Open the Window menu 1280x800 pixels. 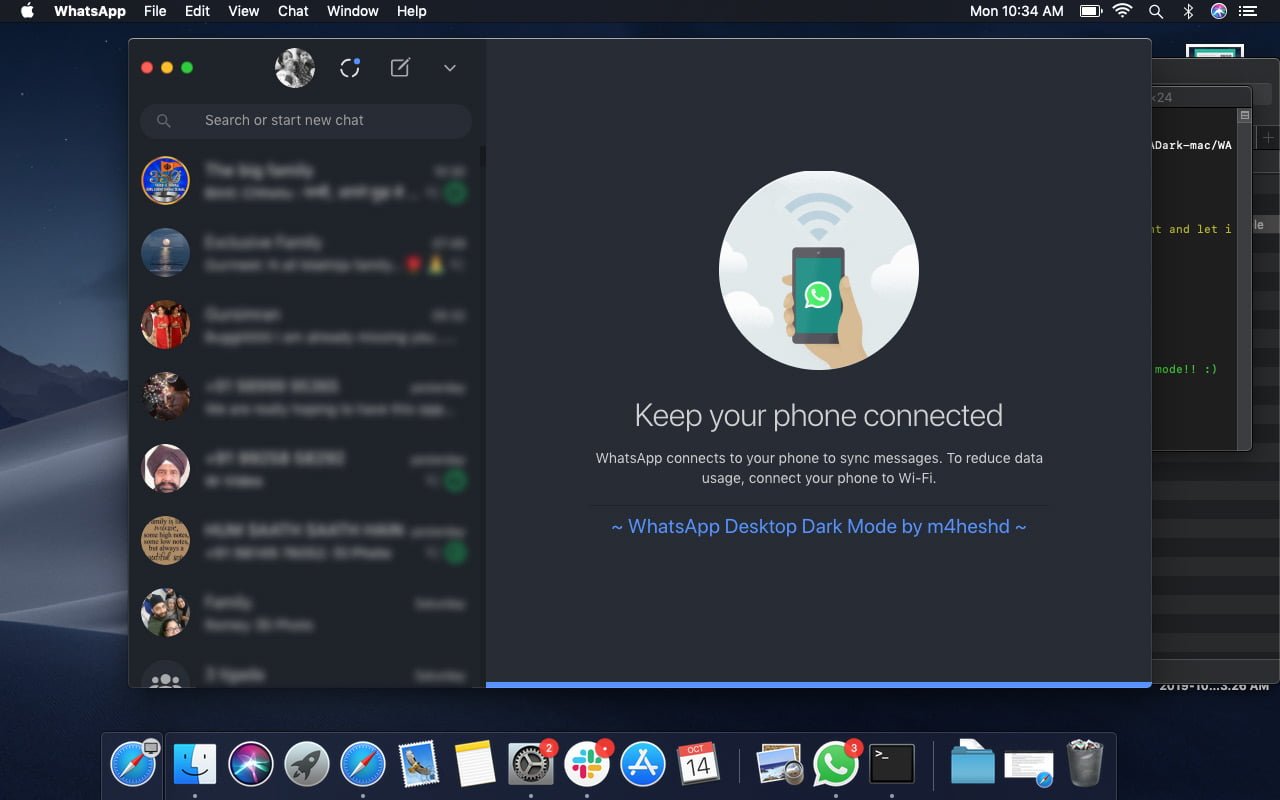click(353, 11)
